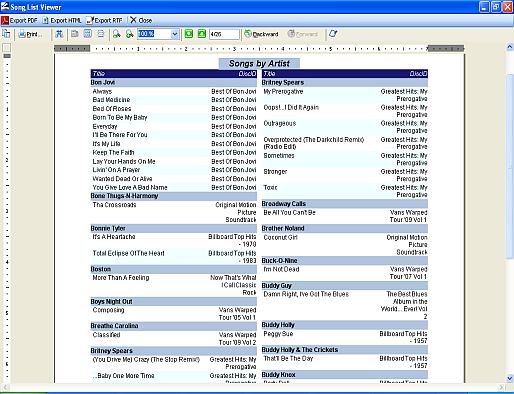The height and width of the screenshot is (394, 514).
Task: Click the zoom in magnifier icon
Action: point(130,34)
